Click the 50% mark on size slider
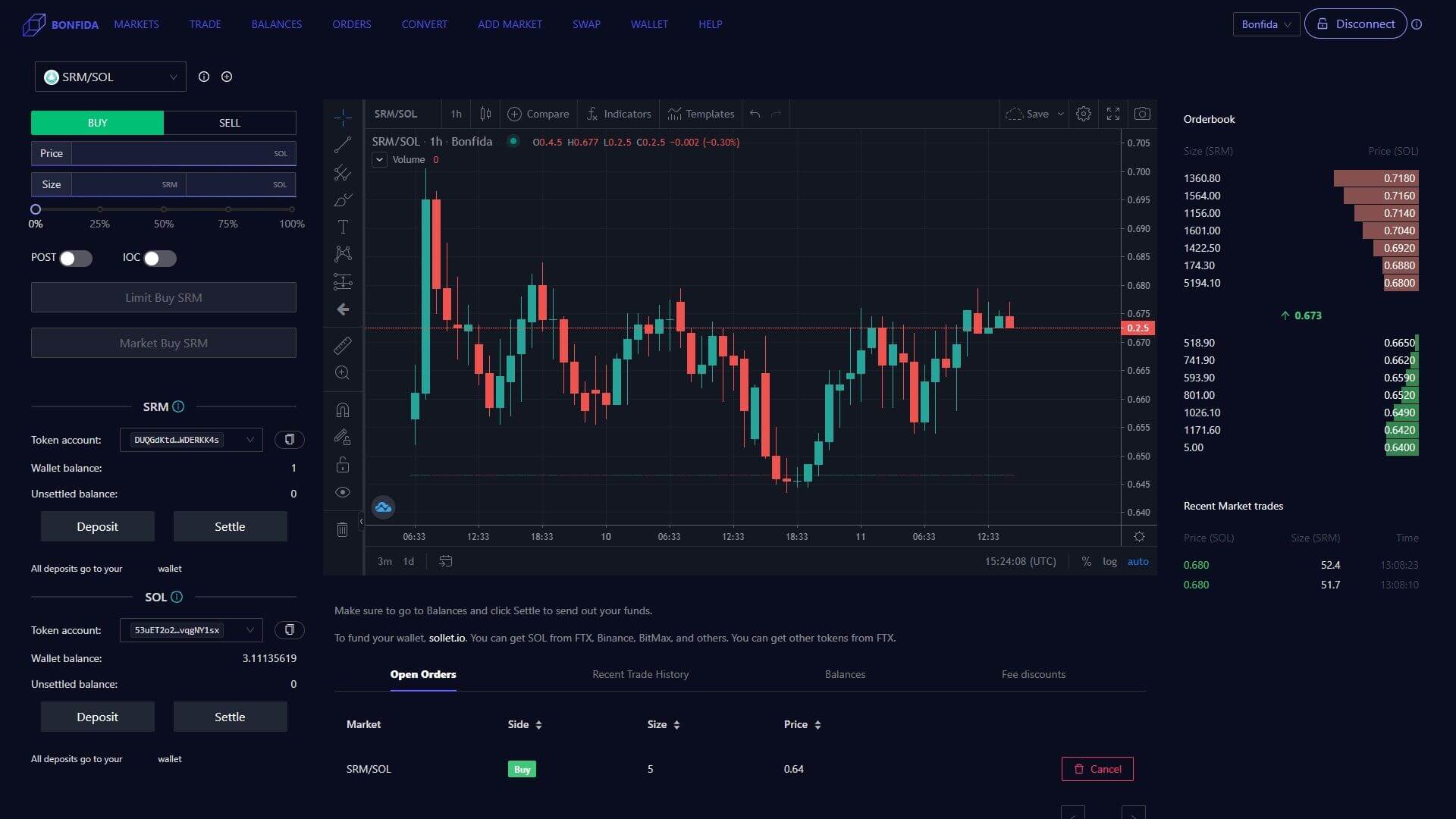 (x=164, y=209)
